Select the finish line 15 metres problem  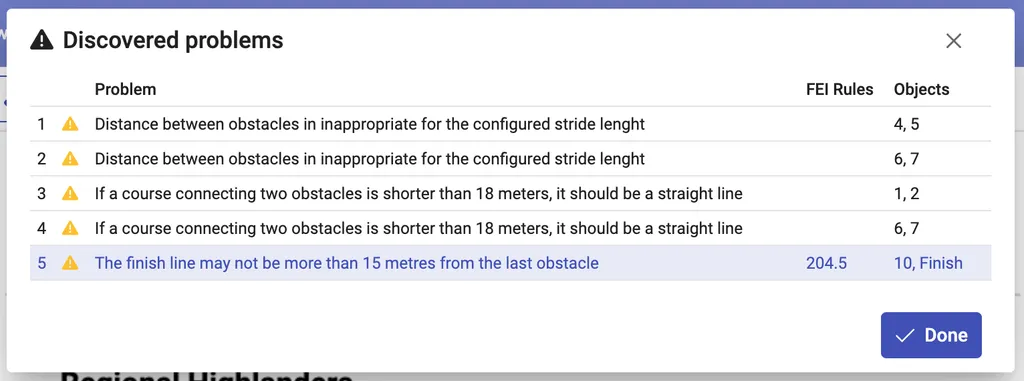(347, 263)
